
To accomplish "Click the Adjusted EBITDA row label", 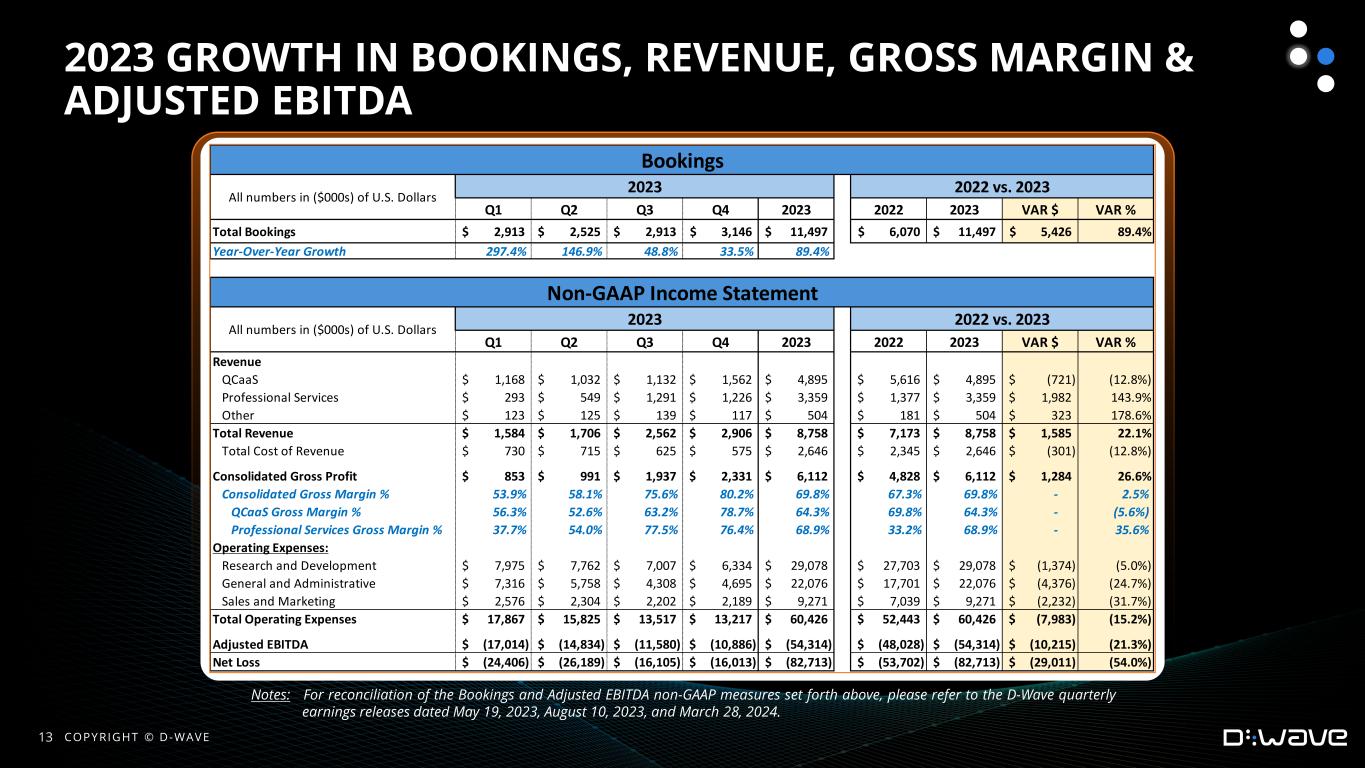I will 260,644.
